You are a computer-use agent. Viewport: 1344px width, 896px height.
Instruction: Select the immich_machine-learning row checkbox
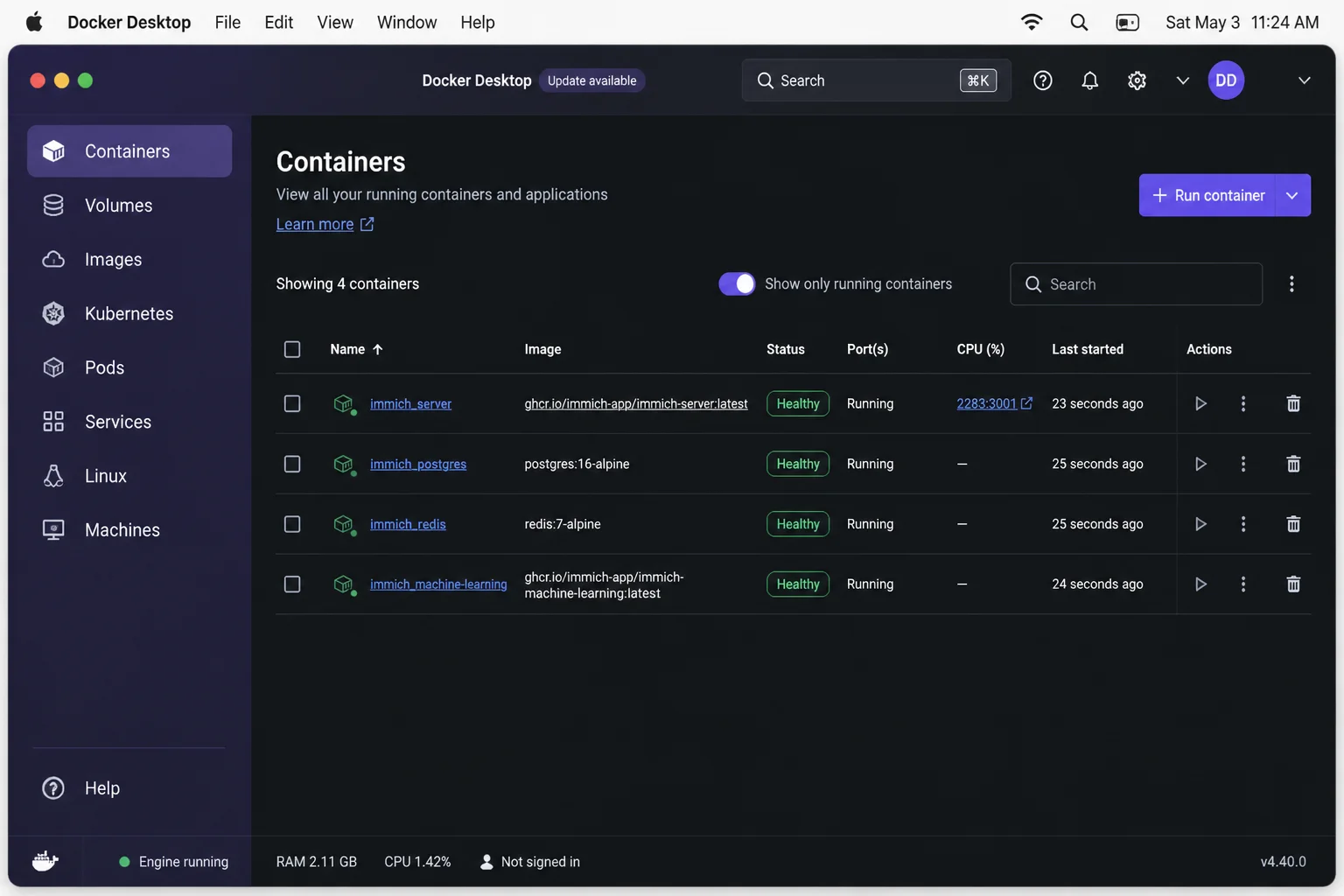[292, 584]
